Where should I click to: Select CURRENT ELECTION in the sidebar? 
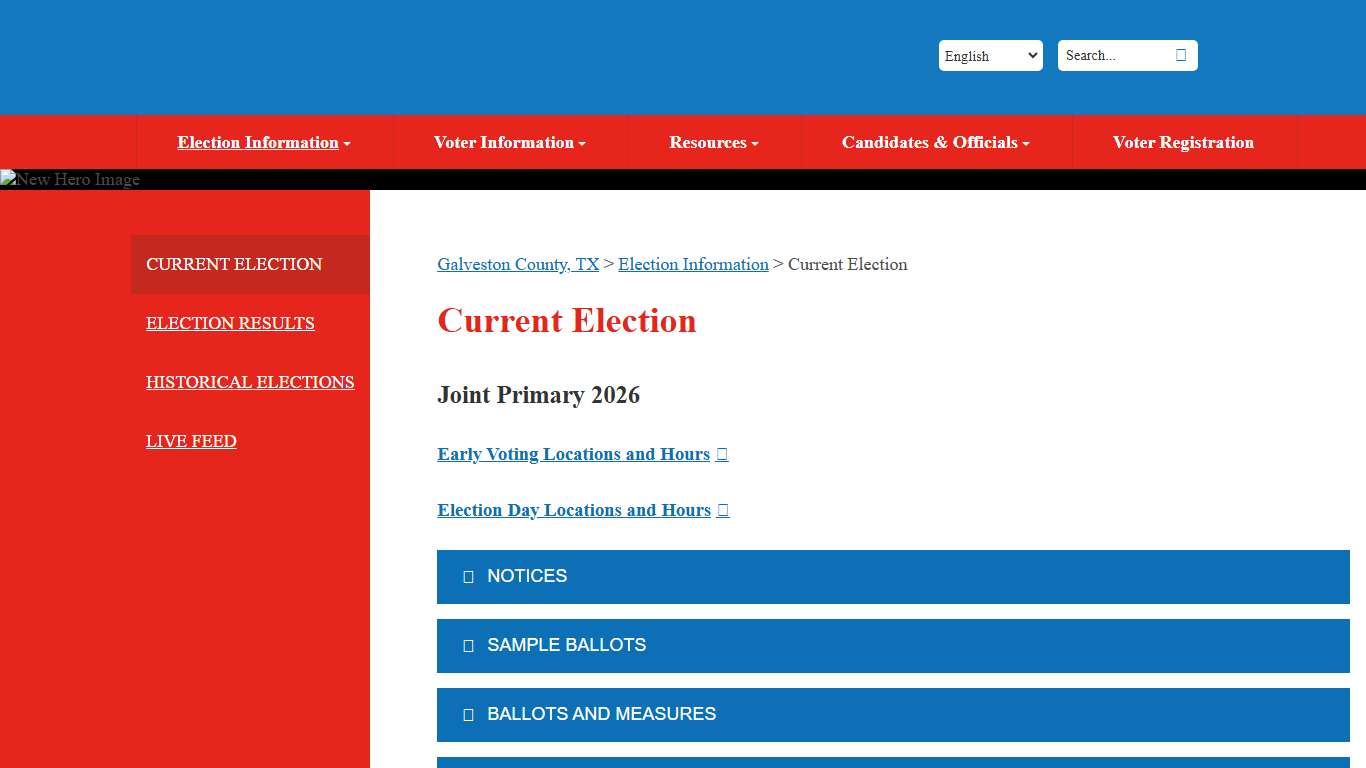(234, 264)
